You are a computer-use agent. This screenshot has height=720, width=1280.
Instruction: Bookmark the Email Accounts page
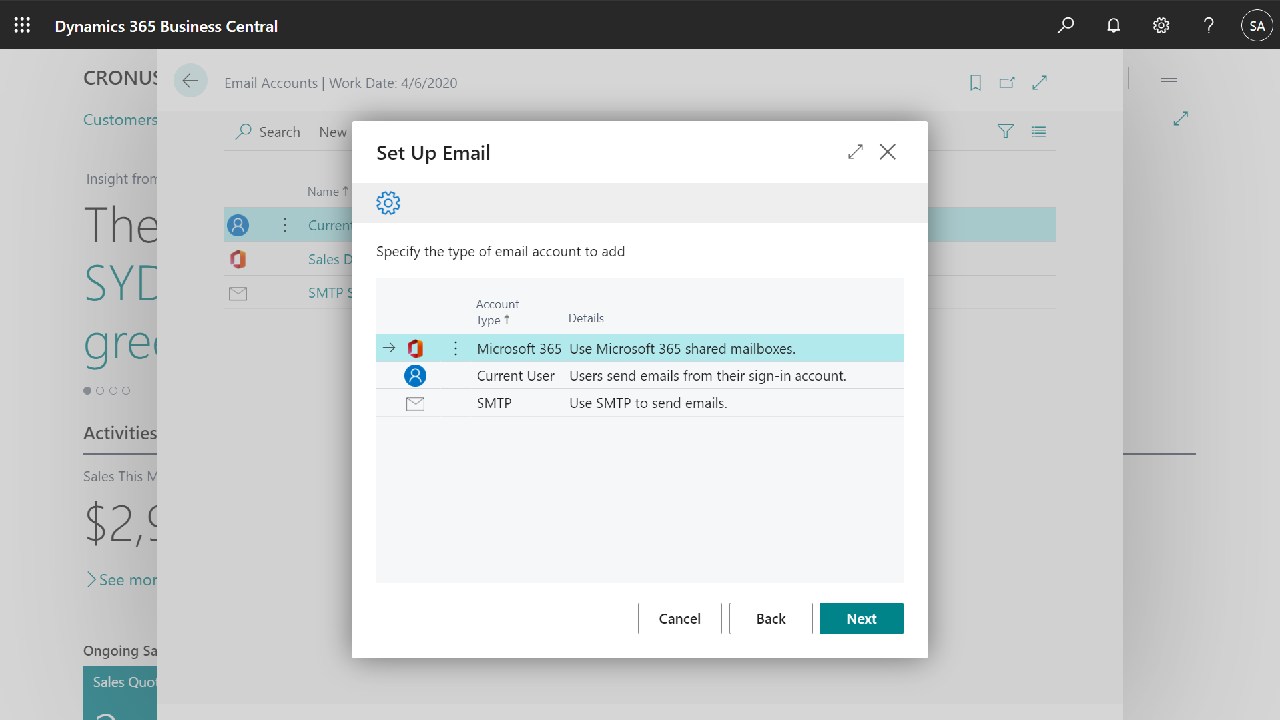[x=976, y=83]
